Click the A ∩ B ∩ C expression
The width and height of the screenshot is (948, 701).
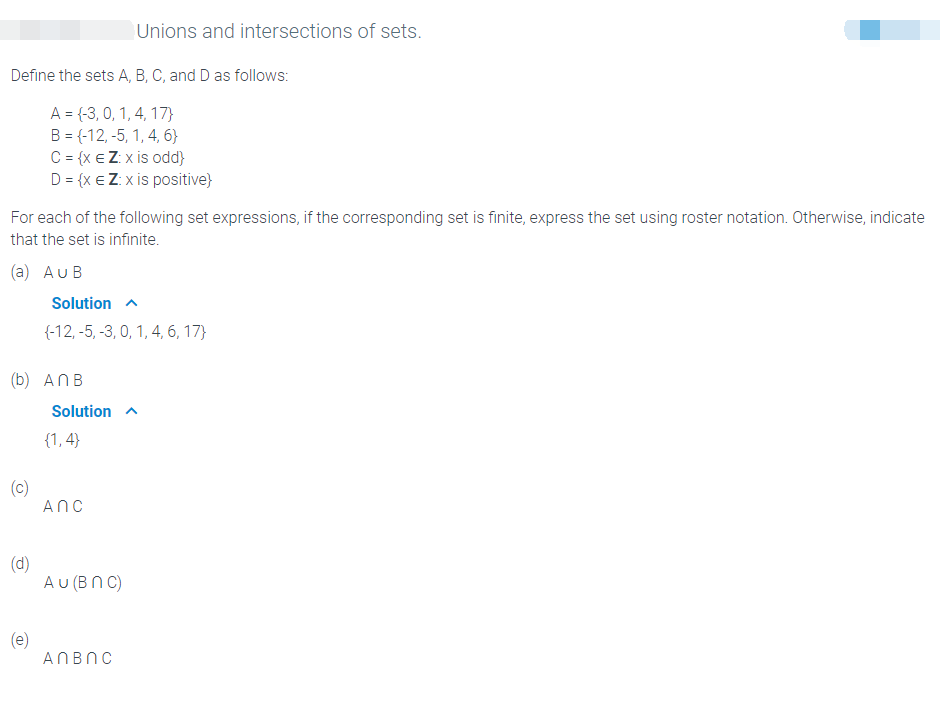(77, 658)
